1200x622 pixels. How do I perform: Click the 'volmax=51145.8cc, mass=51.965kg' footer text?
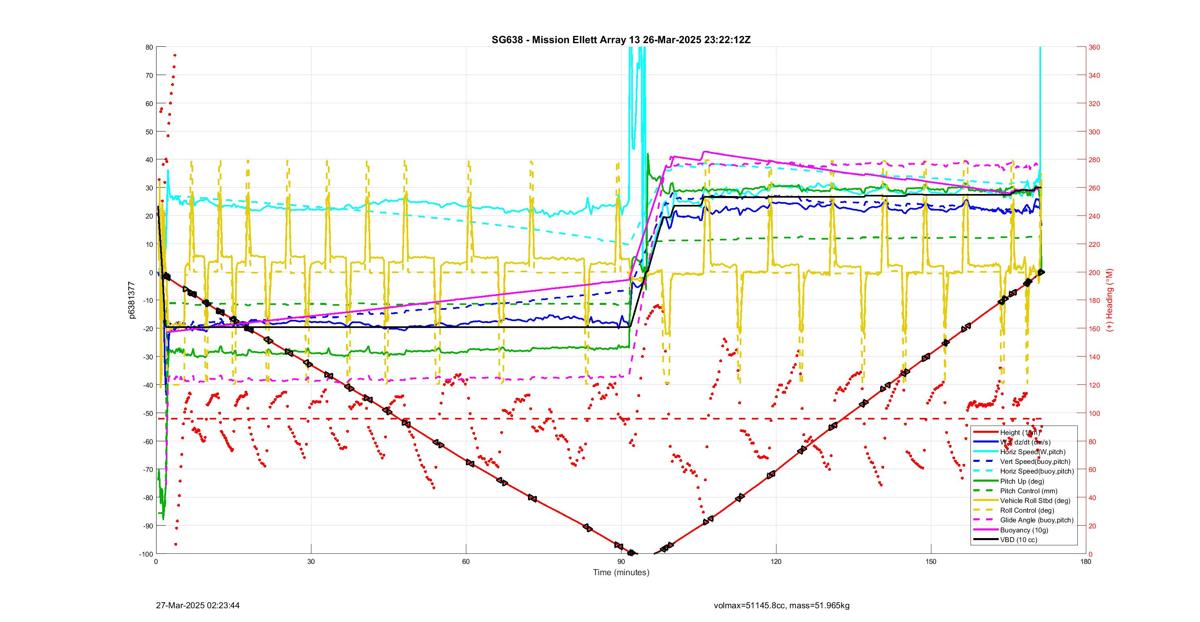click(781, 605)
